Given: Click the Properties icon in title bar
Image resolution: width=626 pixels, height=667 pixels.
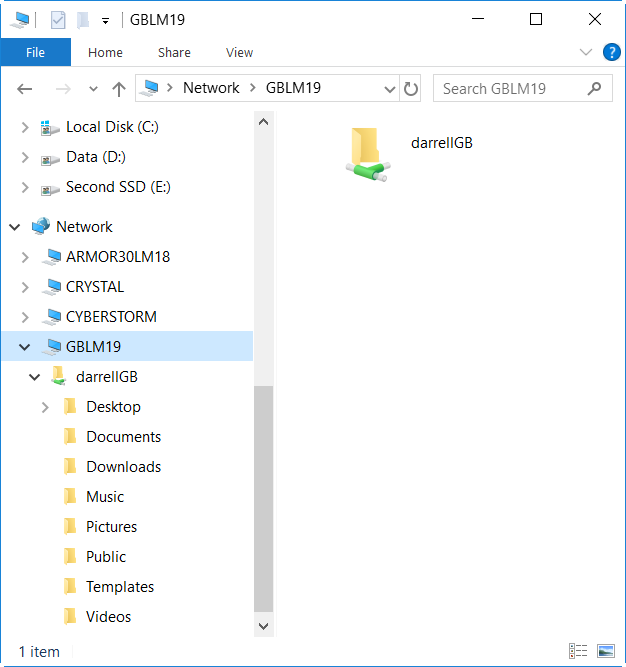Looking at the screenshot, I should (58, 20).
